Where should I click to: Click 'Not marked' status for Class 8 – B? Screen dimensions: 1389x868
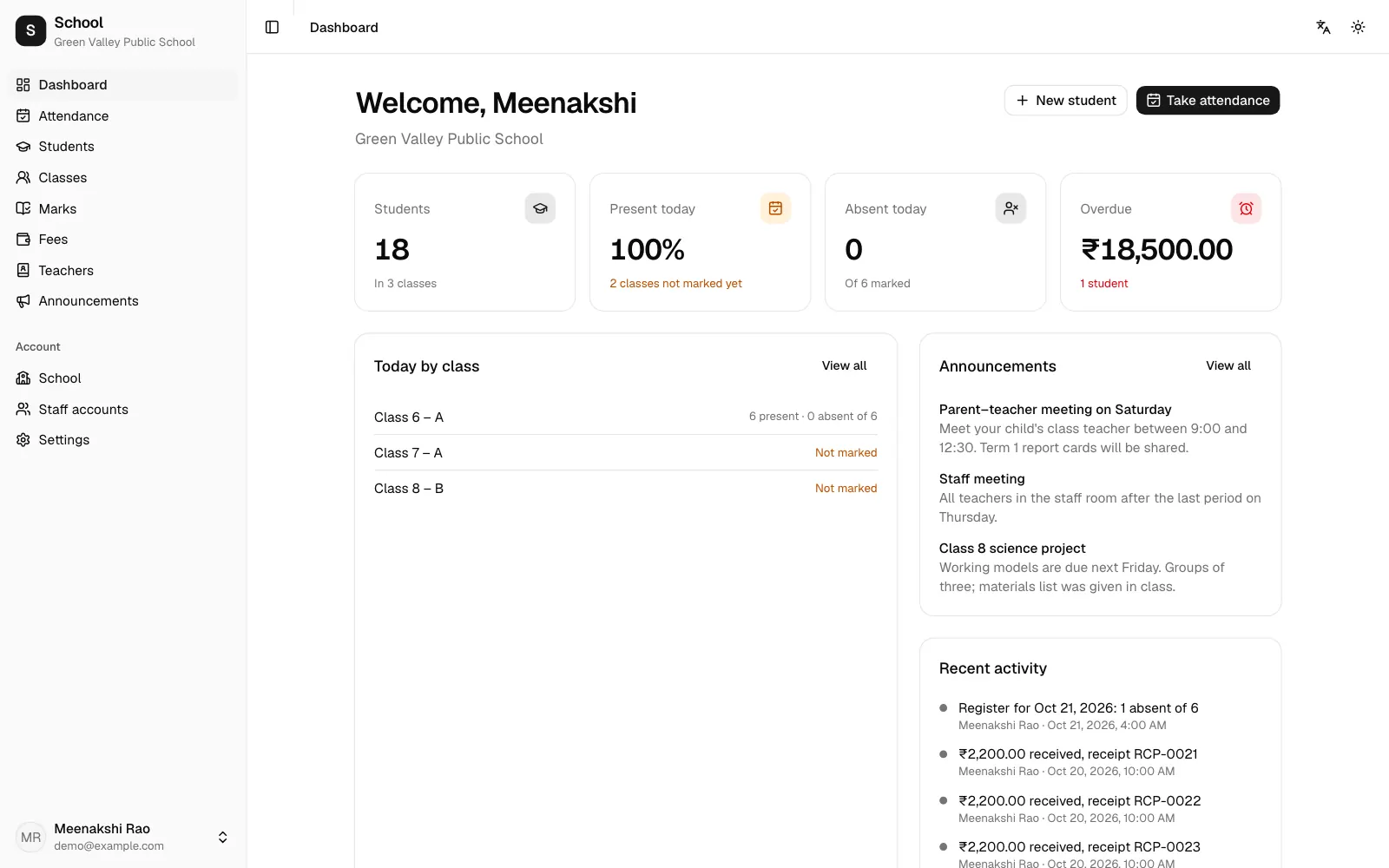pos(846,488)
